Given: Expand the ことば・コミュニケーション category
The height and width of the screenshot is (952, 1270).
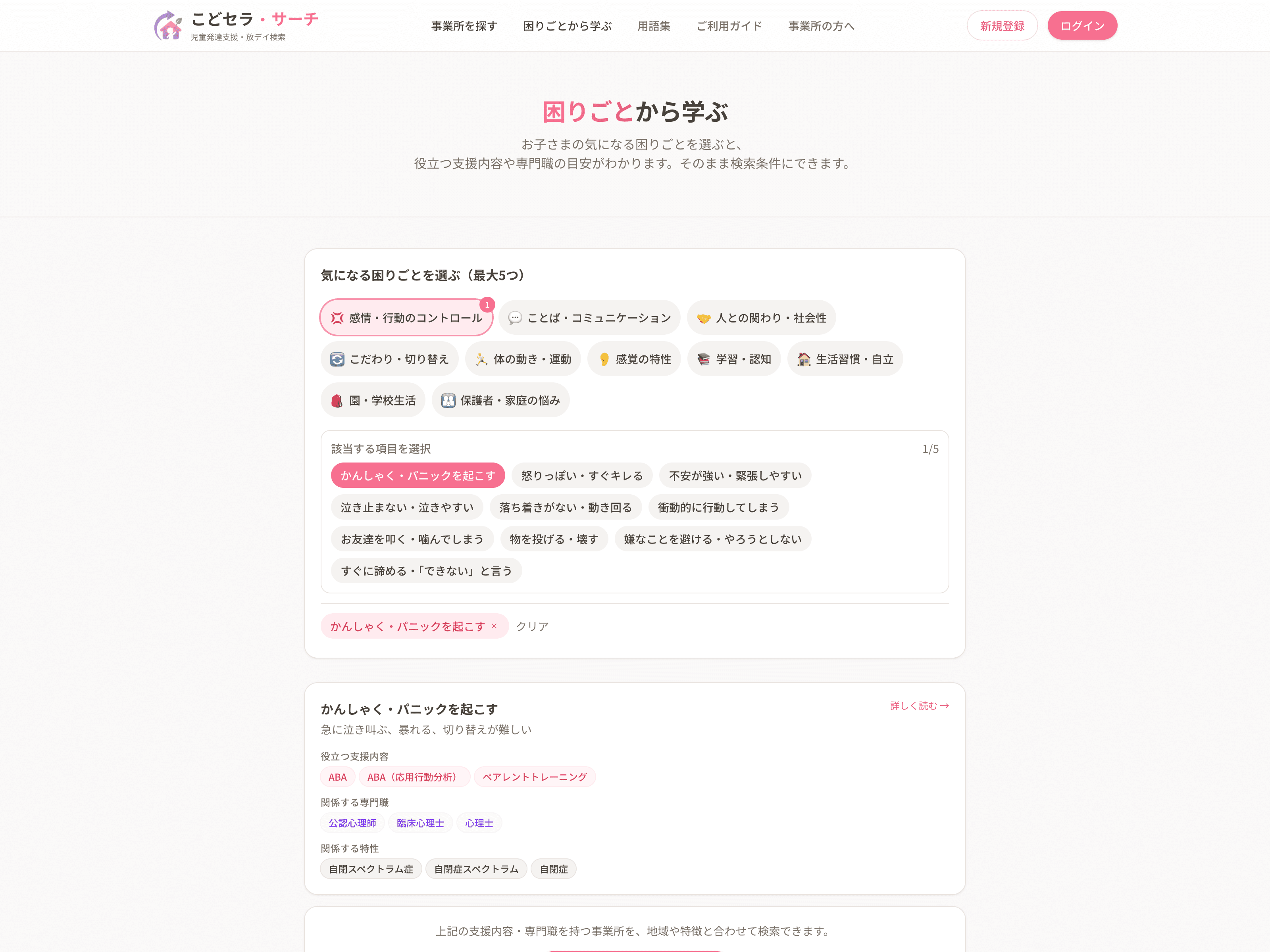Looking at the screenshot, I should (589, 318).
